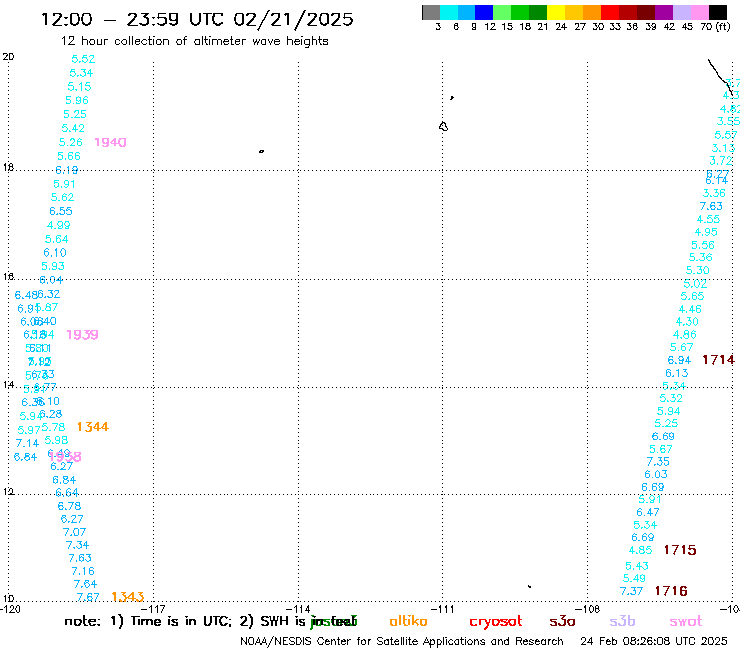Click the wave height value 5.02
The image size is (740, 650).
coord(695,284)
